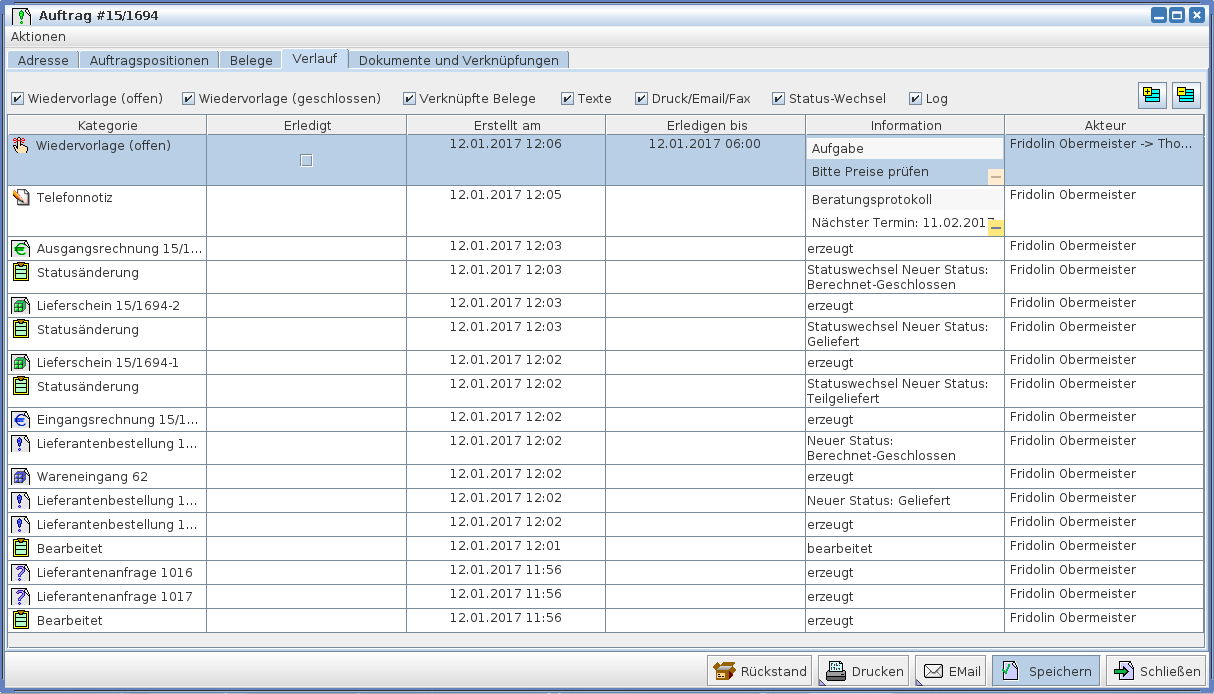Click the collapse all entries icon
1214x694 pixels.
(x=1186, y=96)
